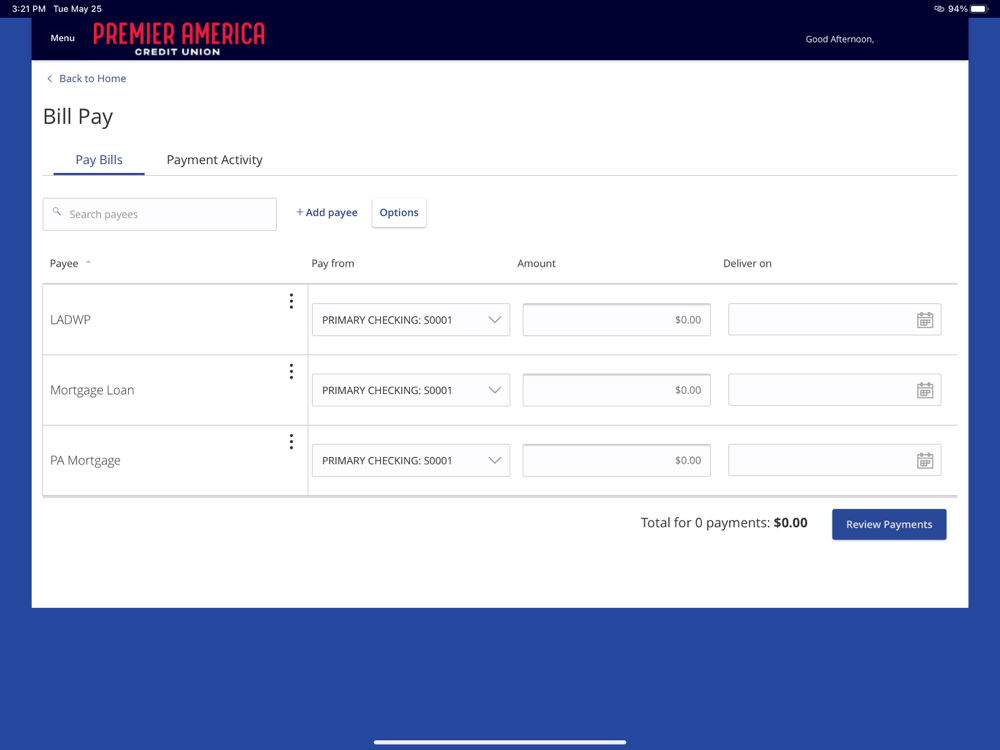Open the Options button

[x=399, y=212]
